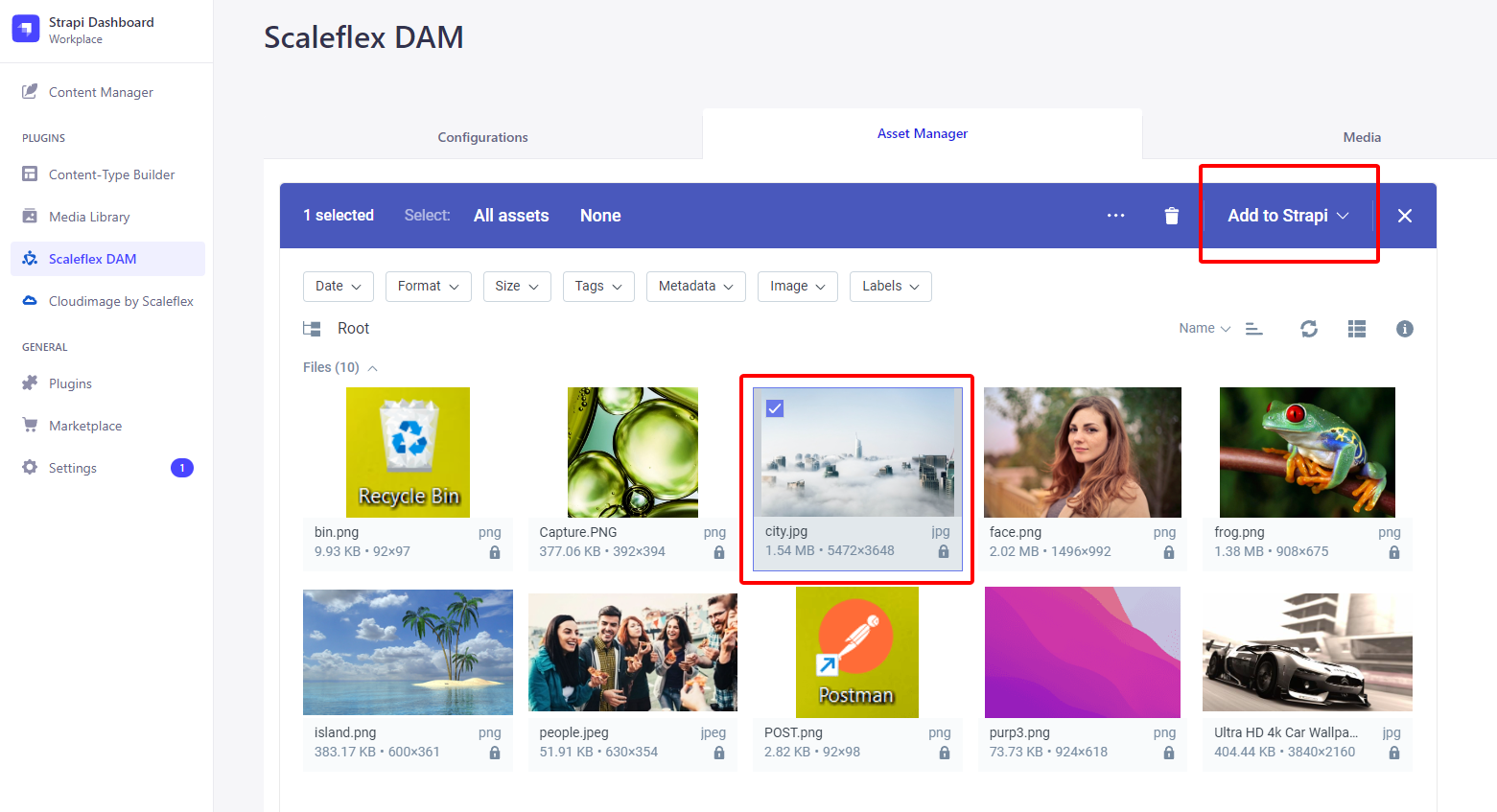Viewport: 1497px width, 812px height.
Task: Switch to the Configurations tab
Action: pos(482,137)
